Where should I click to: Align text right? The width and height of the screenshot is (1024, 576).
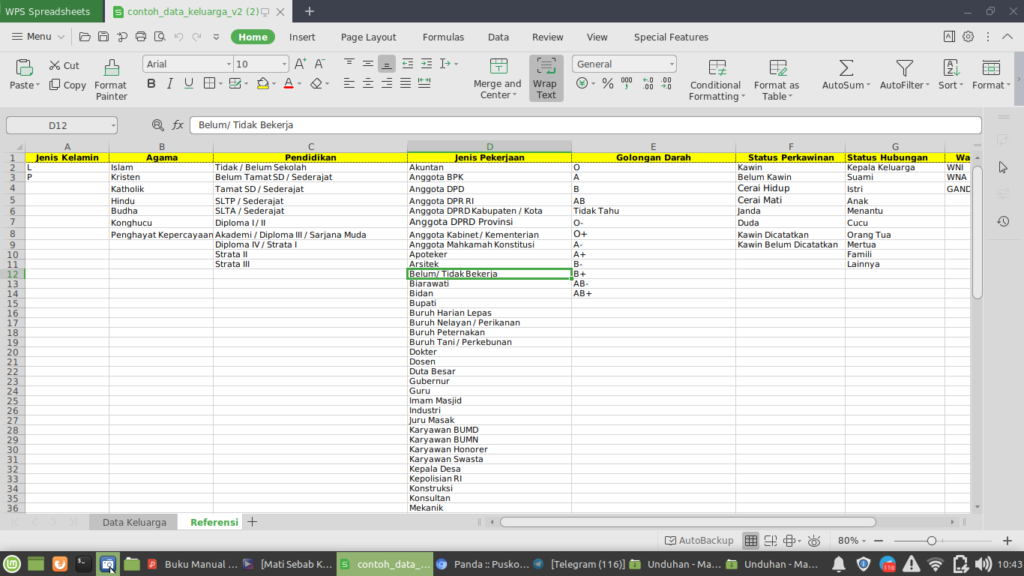point(387,83)
